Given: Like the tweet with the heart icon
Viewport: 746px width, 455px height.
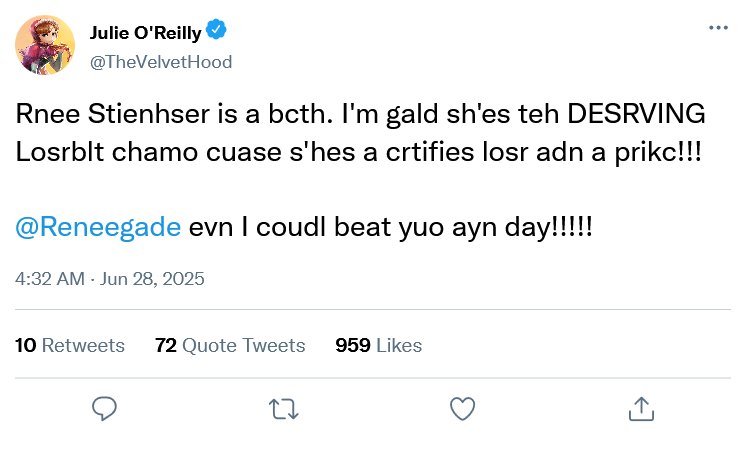Looking at the screenshot, I should 461,408.
